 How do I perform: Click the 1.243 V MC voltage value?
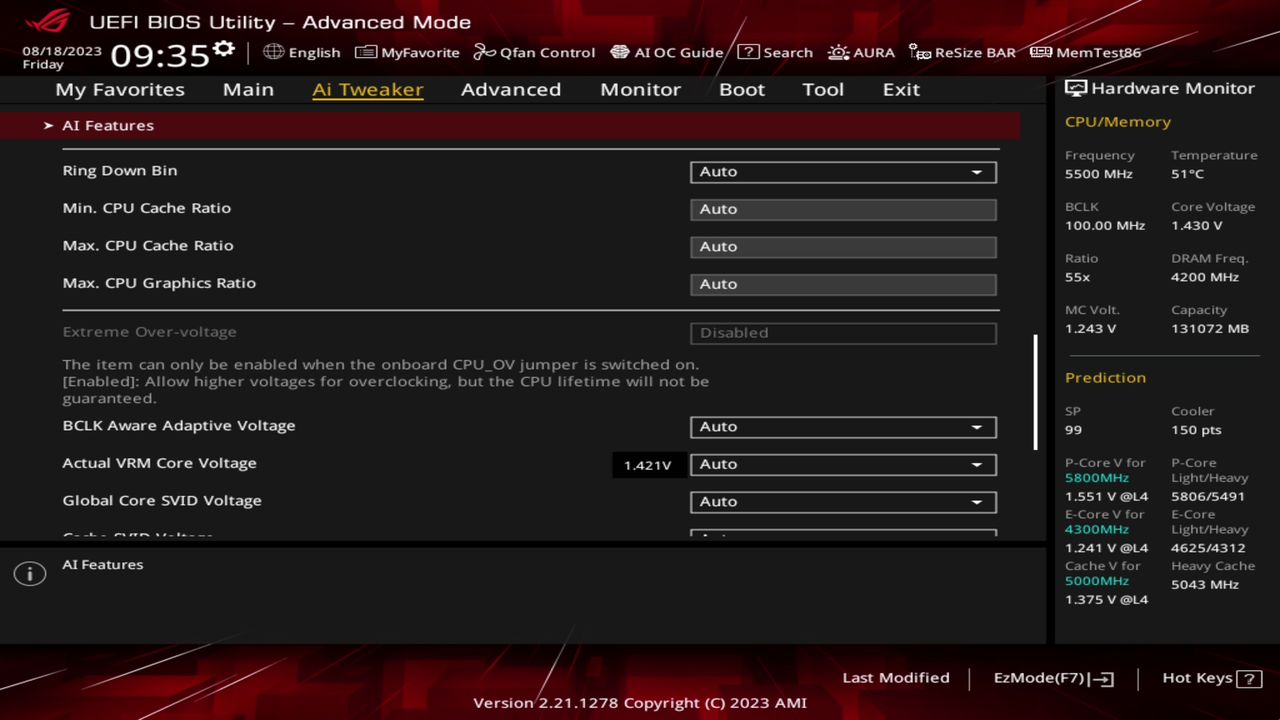[x=1091, y=329]
